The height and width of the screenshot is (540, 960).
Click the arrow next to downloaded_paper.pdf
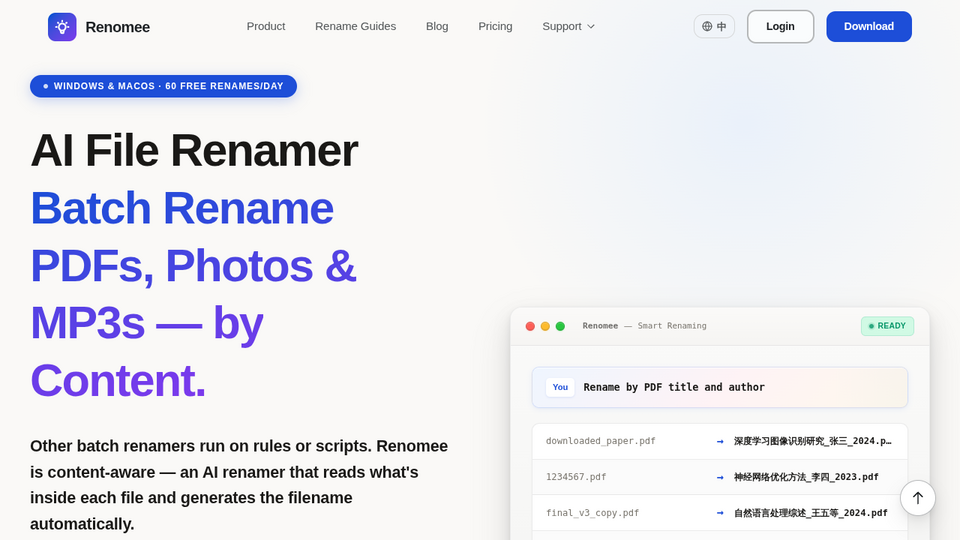(x=720, y=441)
